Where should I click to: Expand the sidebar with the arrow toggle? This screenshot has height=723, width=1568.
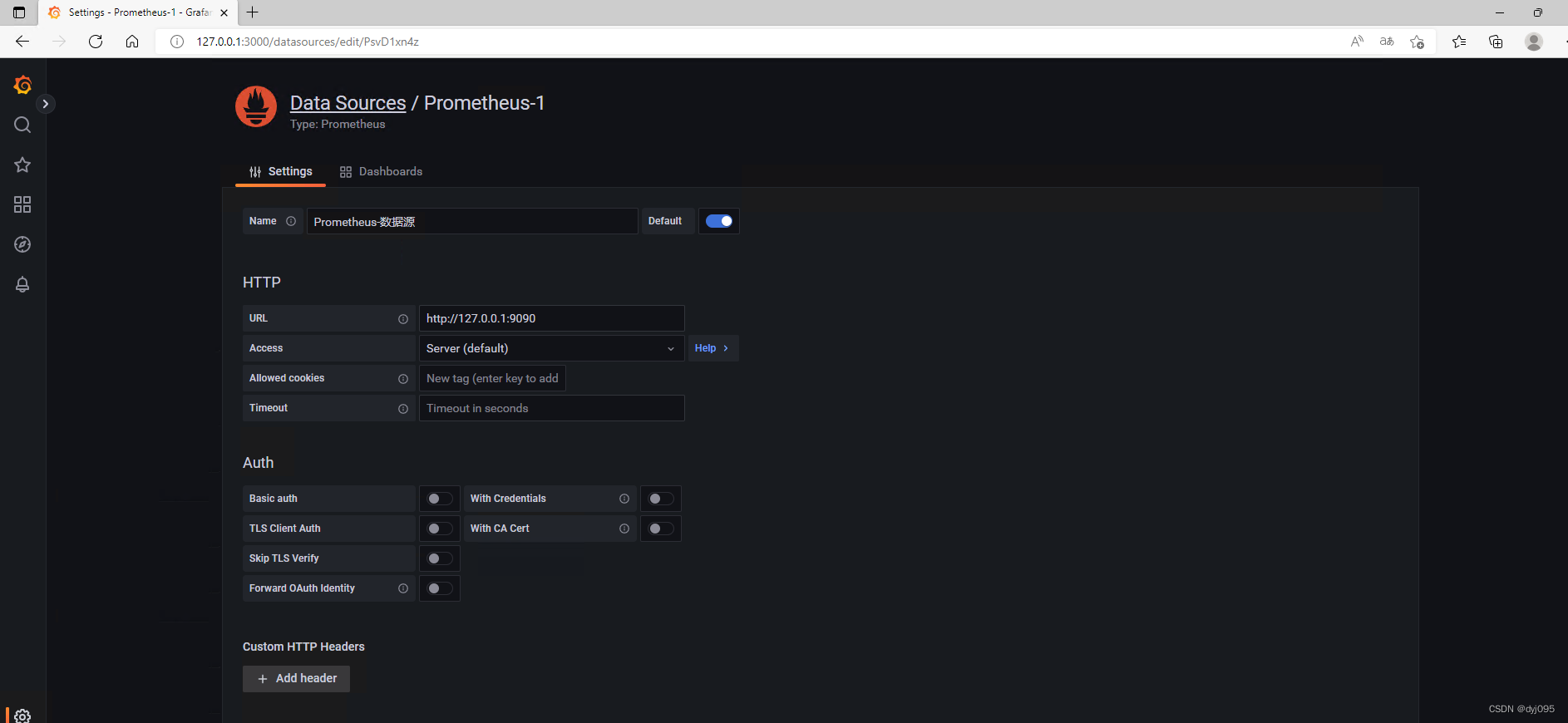(x=46, y=104)
